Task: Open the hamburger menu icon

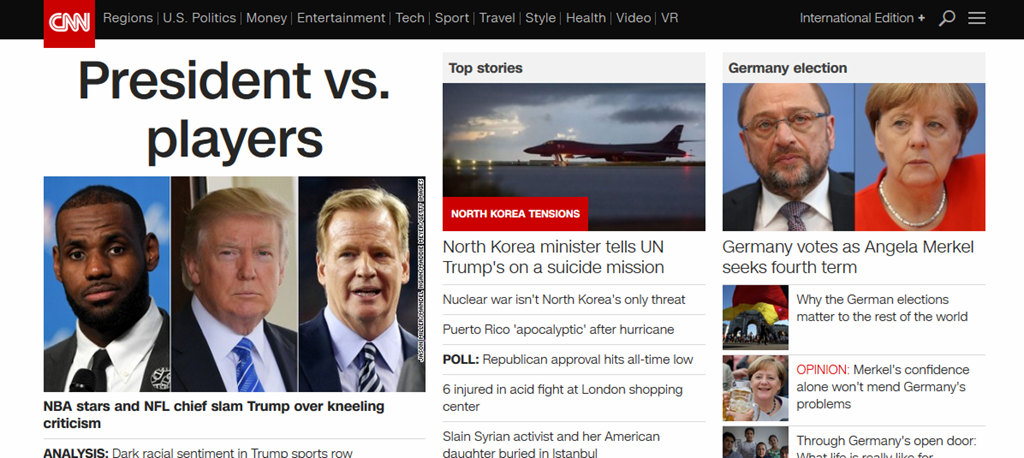Action: [977, 18]
